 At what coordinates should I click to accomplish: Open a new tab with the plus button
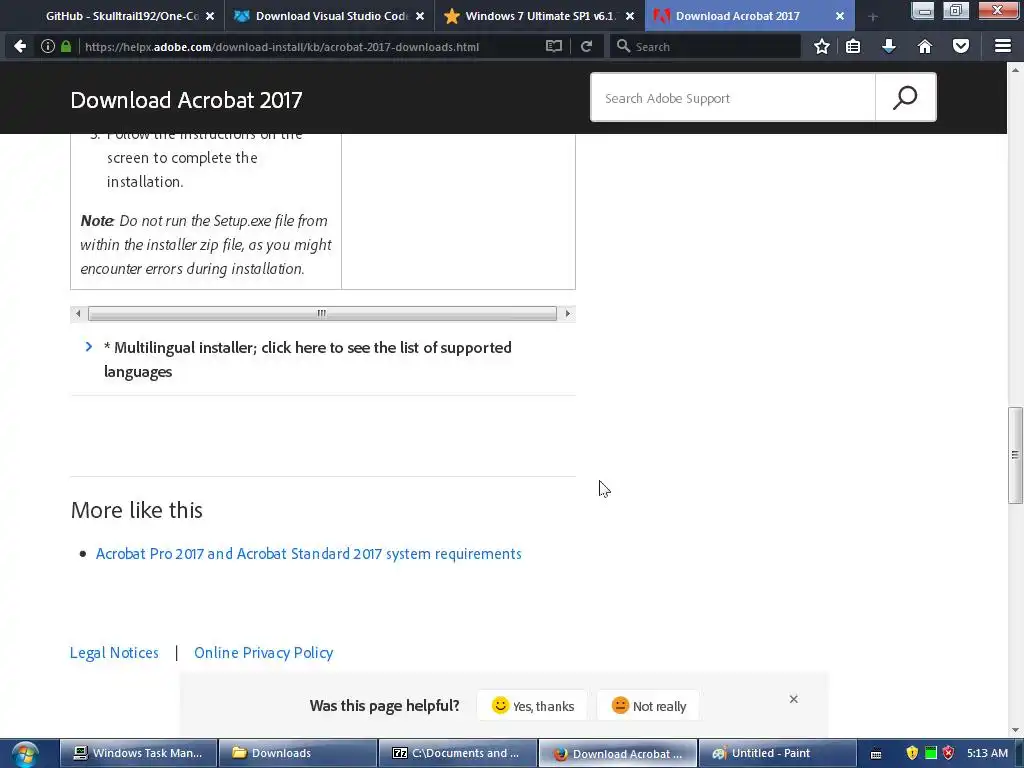(872, 17)
